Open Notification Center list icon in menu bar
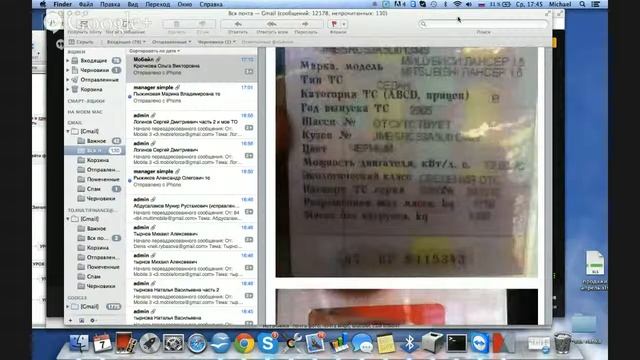Screen dimensions: 640x360 tap(596, 4)
